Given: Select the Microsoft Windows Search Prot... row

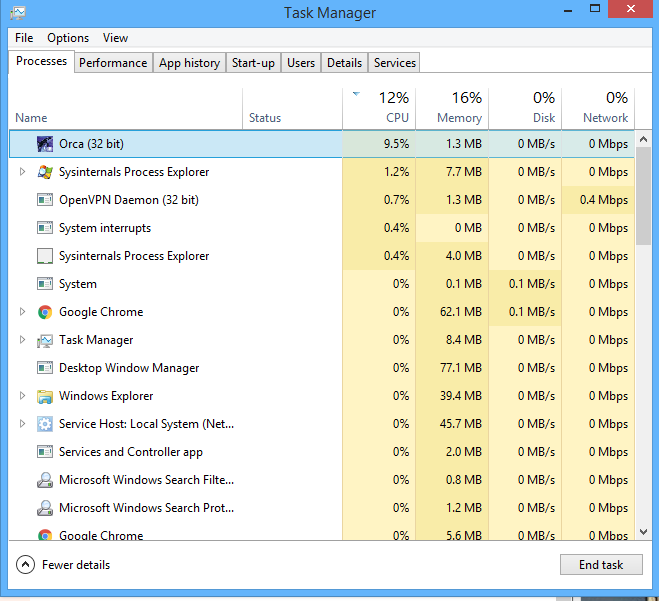Looking at the screenshot, I should [322, 508].
